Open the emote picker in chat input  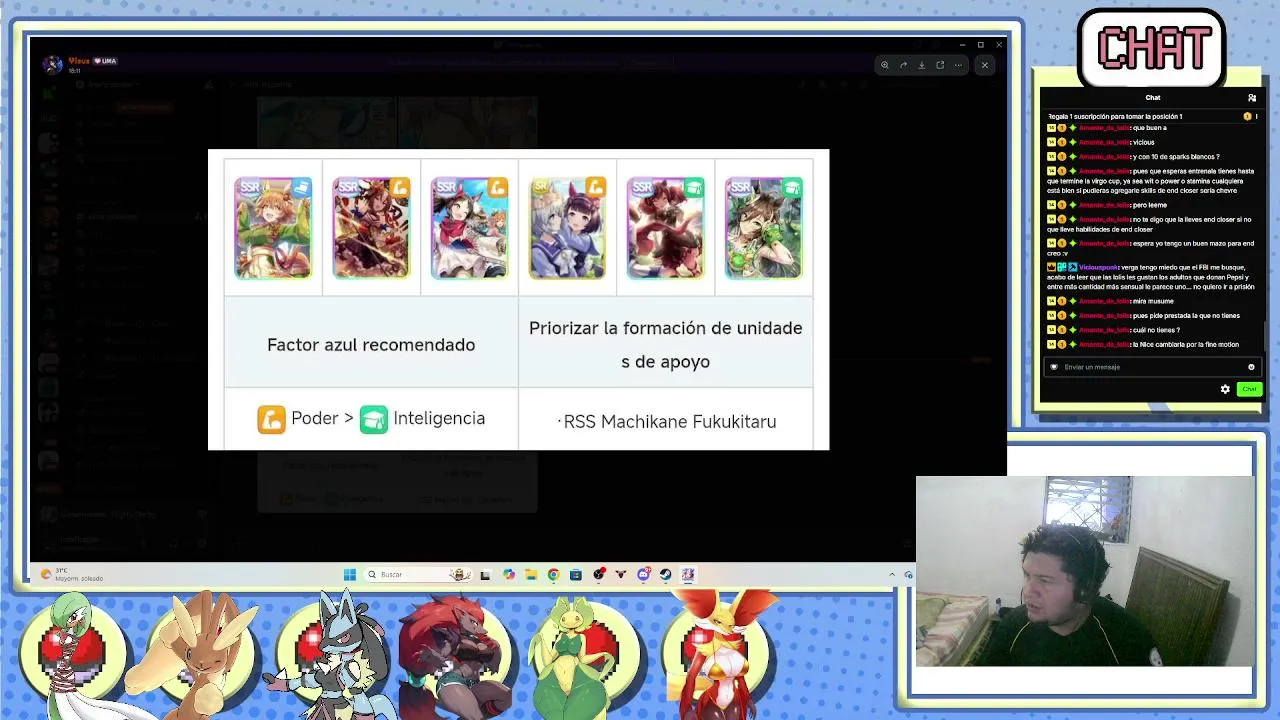click(1251, 367)
